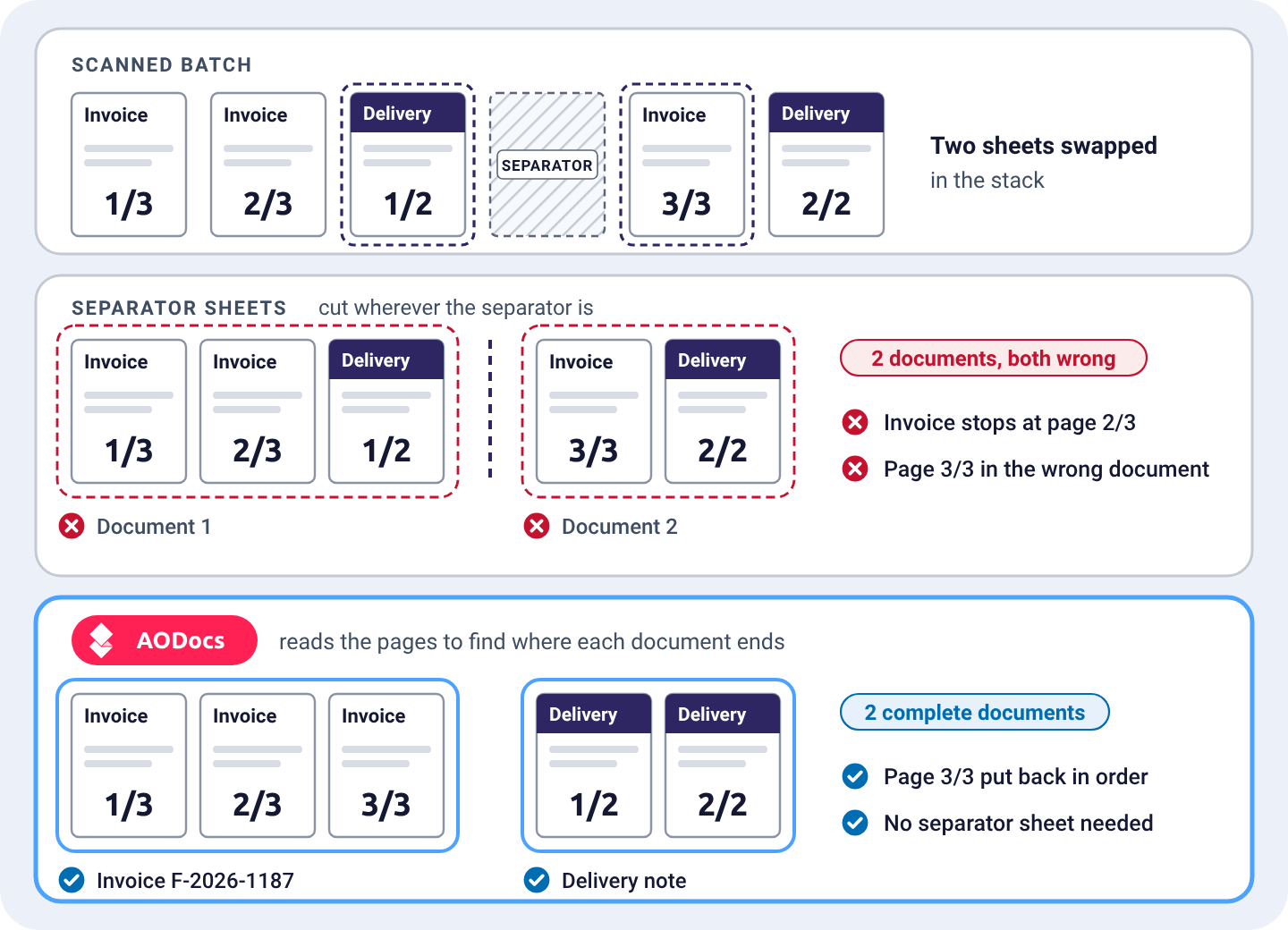Click the dashed vertical cut line between documents
This screenshot has height=930, width=1288.
(x=490, y=409)
